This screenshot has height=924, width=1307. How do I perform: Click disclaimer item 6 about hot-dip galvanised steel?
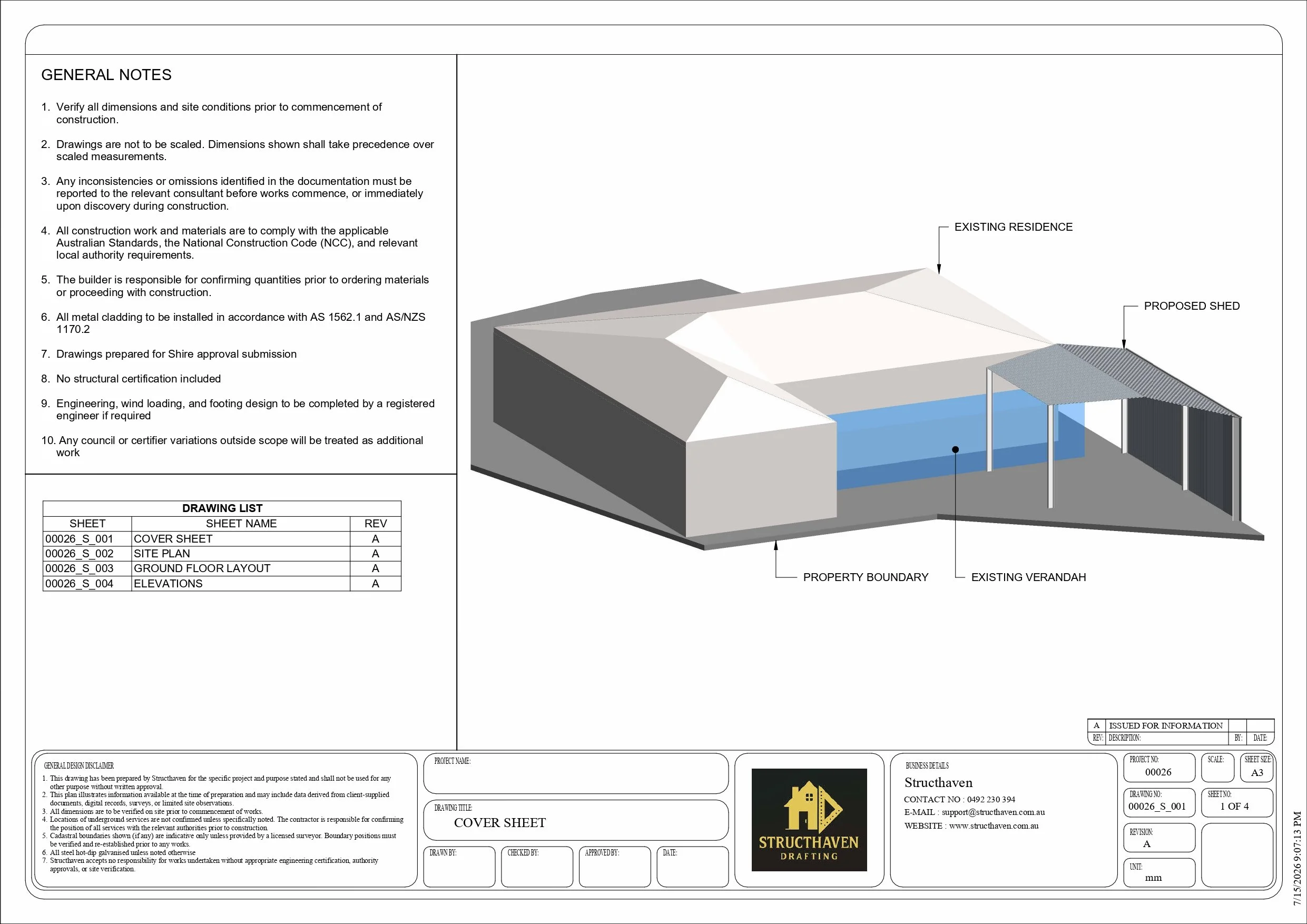[119, 853]
